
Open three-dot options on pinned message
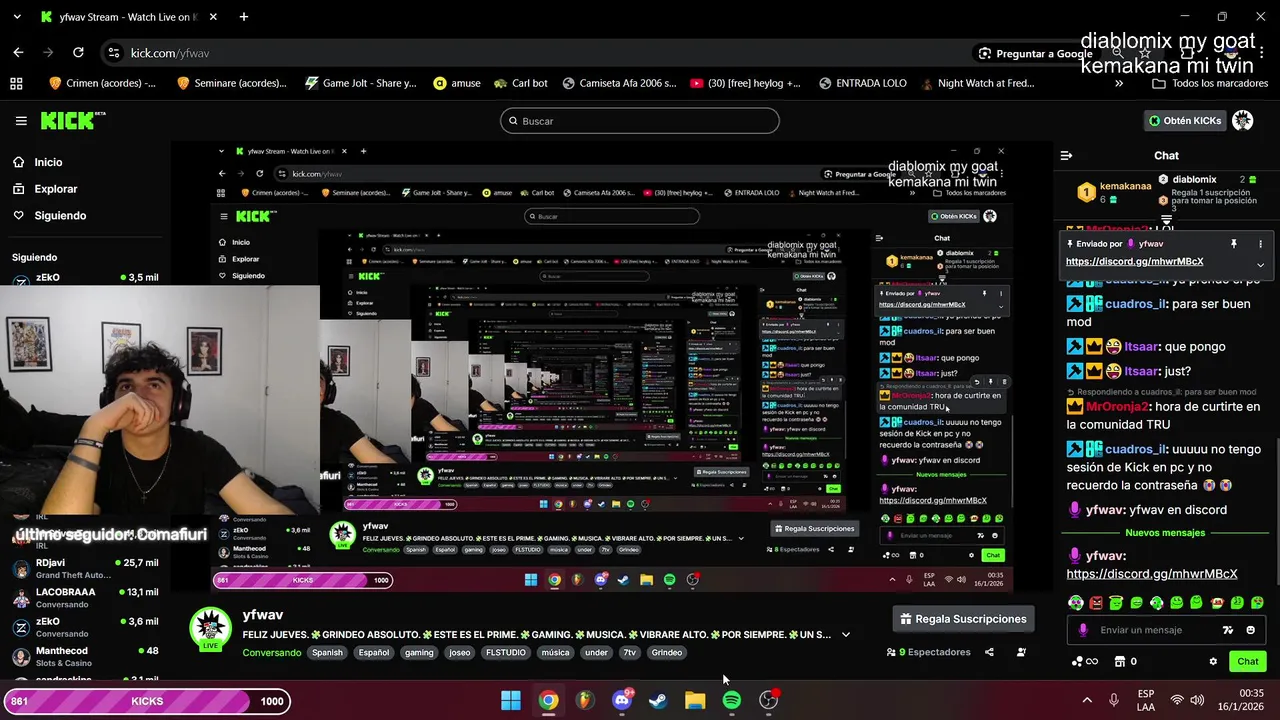pyautogui.click(x=1260, y=244)
